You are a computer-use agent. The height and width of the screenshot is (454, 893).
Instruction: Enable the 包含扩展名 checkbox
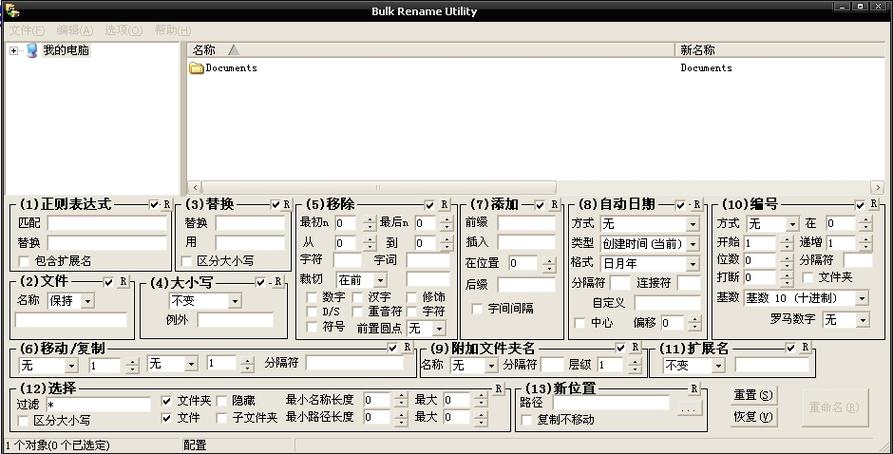[25, 261]
